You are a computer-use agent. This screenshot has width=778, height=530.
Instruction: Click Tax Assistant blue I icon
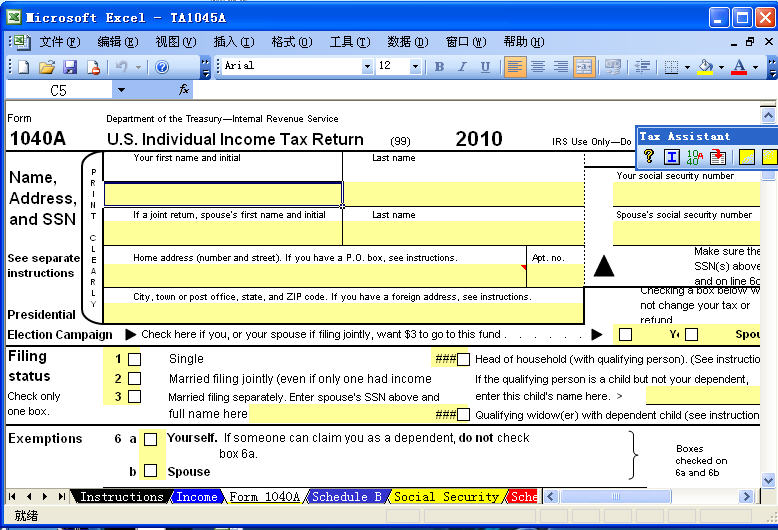click(672, 157)
